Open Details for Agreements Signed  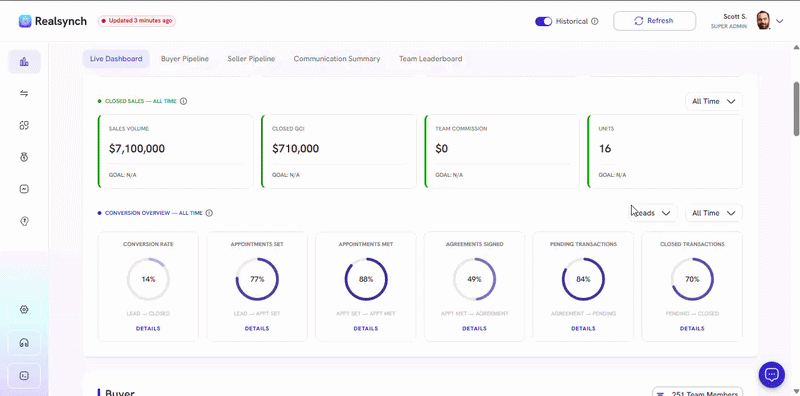(x=474, y=329)
